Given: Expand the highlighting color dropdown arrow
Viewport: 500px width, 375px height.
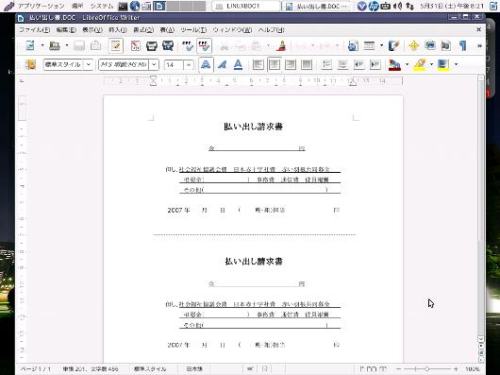Looking at the screenshot, I should pyautogui.click(x=431, y=64).
